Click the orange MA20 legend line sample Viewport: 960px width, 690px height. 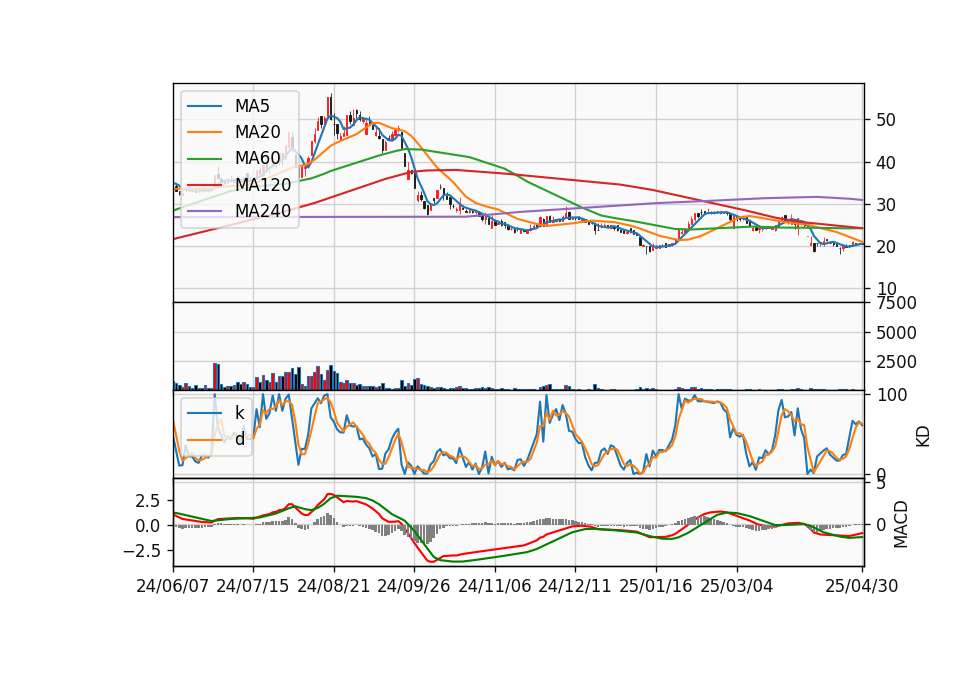[204, 132]
